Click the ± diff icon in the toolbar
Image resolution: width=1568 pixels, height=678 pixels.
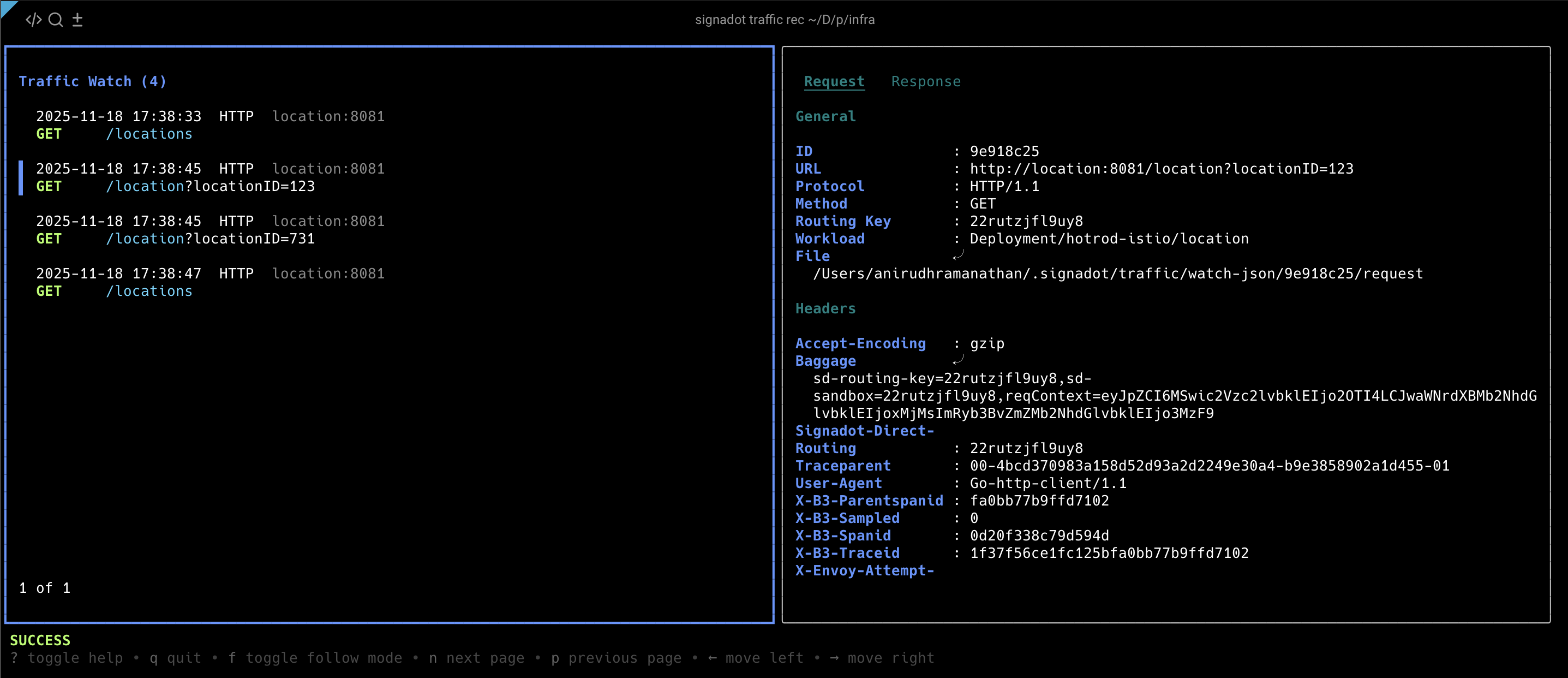tap(77, 19)
